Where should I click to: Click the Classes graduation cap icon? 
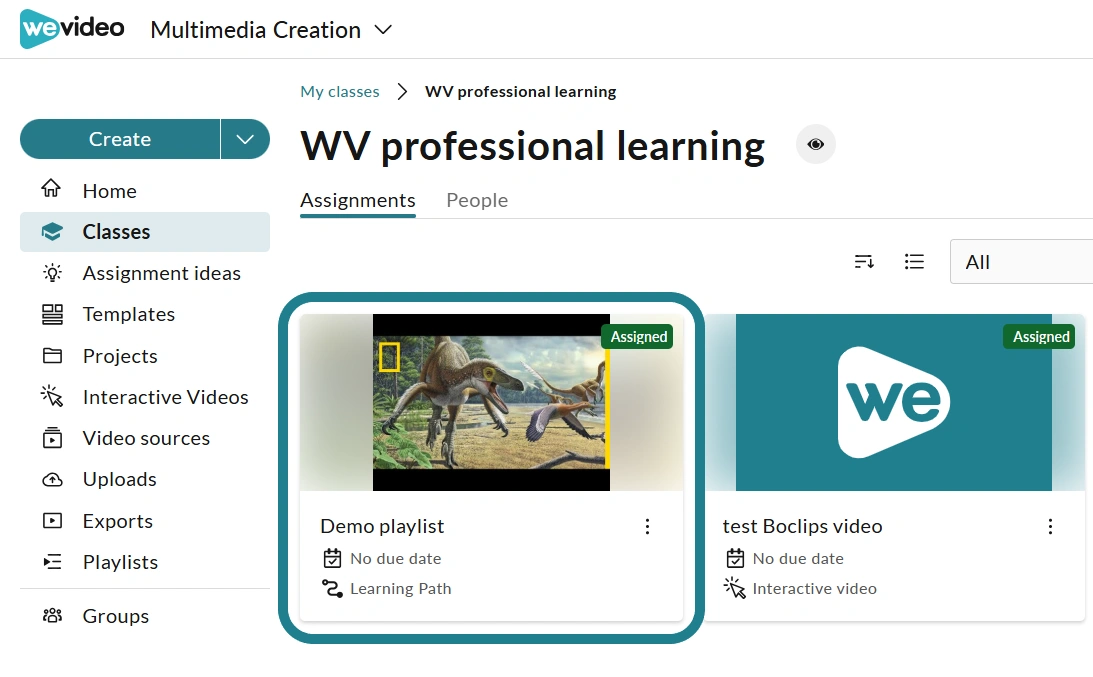click(52, 231)
